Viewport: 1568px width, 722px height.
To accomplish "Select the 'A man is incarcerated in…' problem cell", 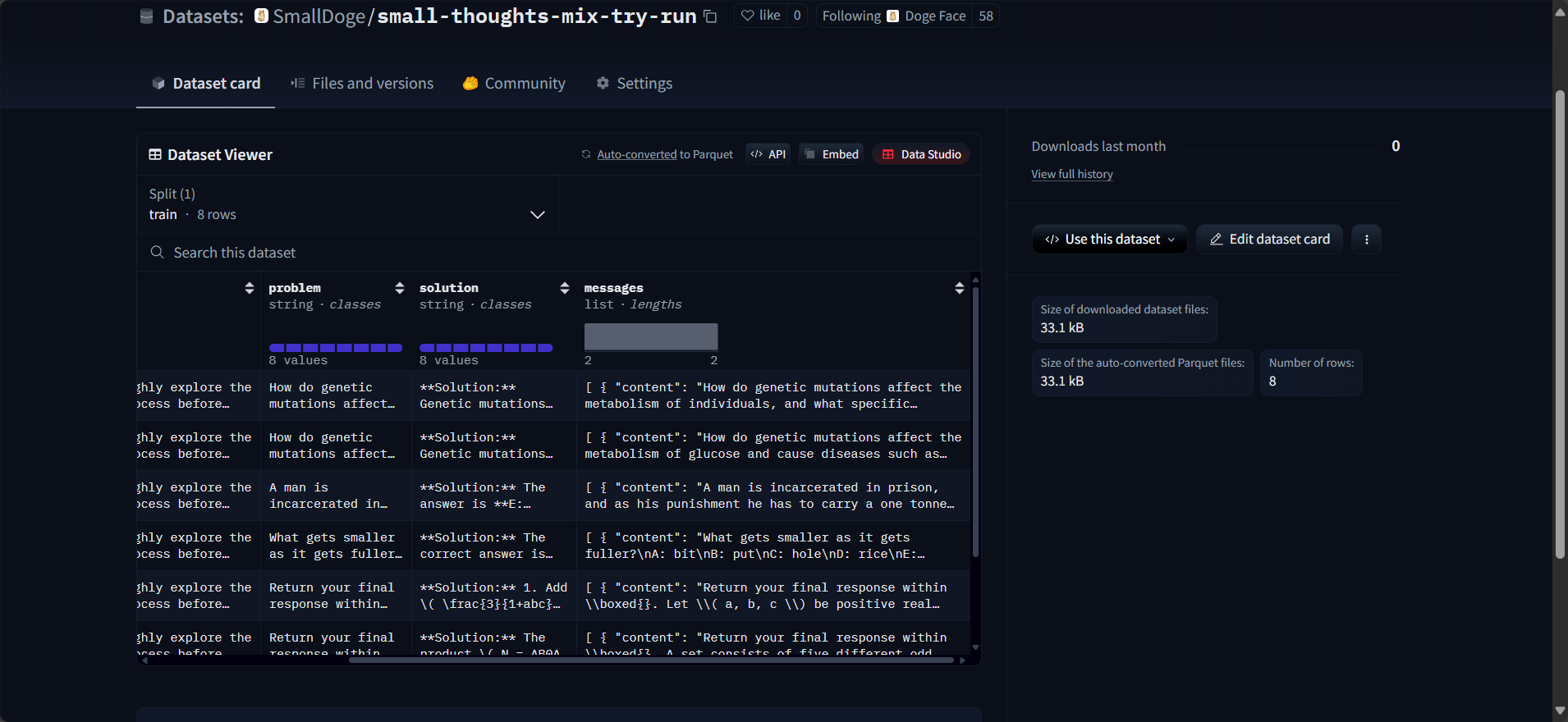I will (337, 496).
